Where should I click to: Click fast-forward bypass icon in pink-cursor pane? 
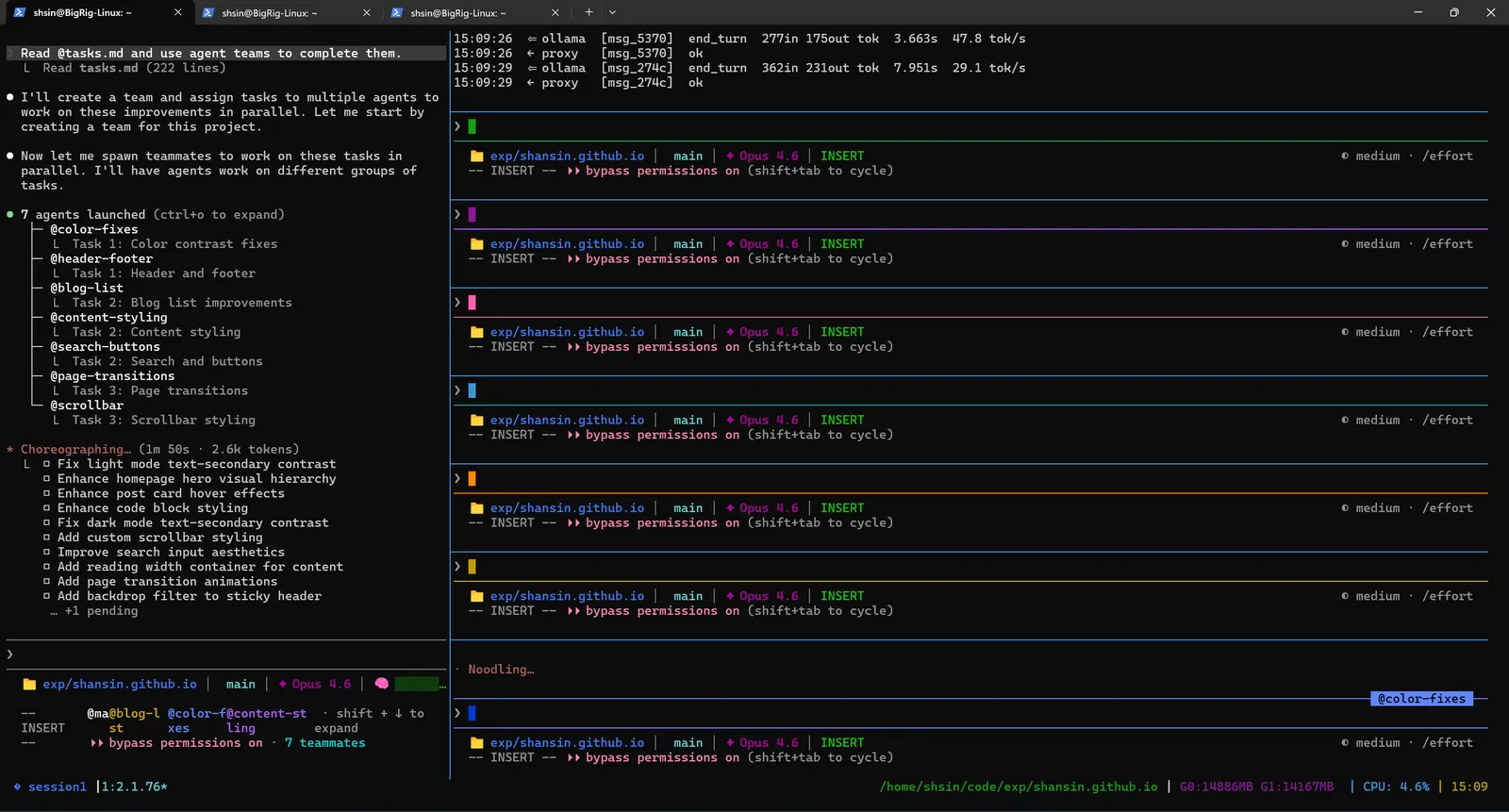pyautogui.click(x=573, y=347)
